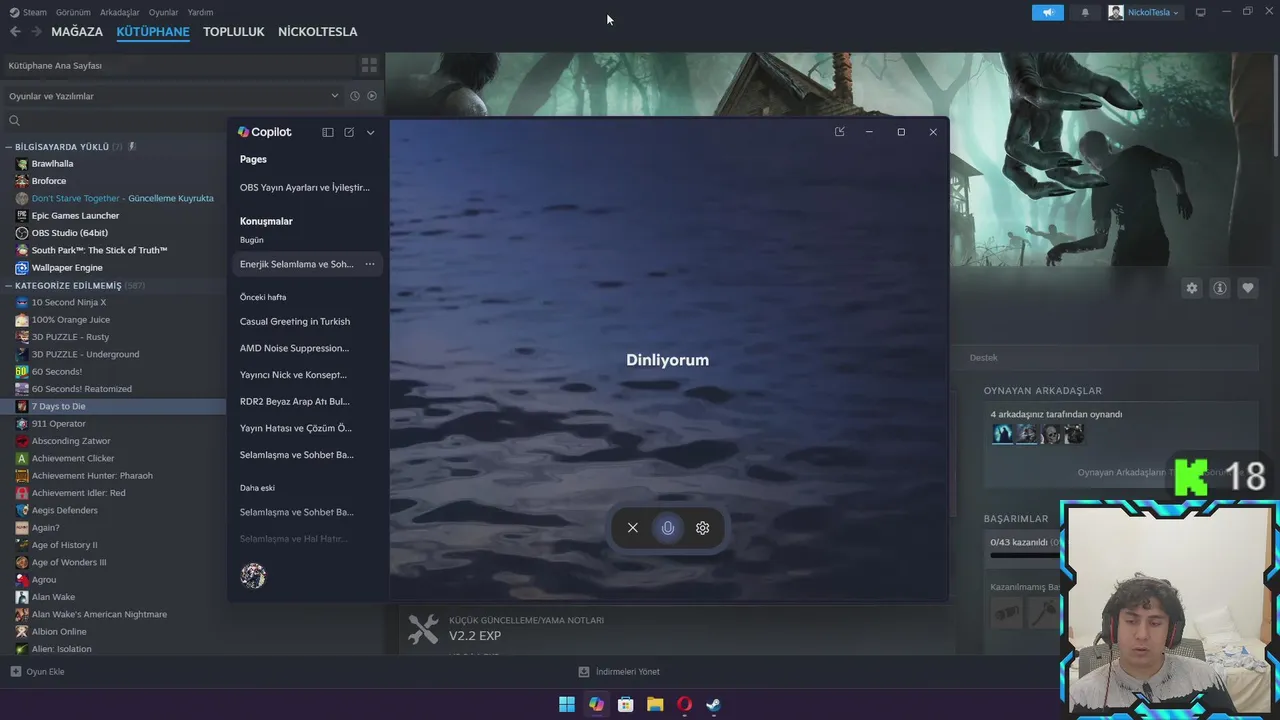Image resolution: width=1280 pixels, height=720 pixels.
Task: Open RDR2 Beyaz Arap Atı conversation
Action: pos(294,401)
